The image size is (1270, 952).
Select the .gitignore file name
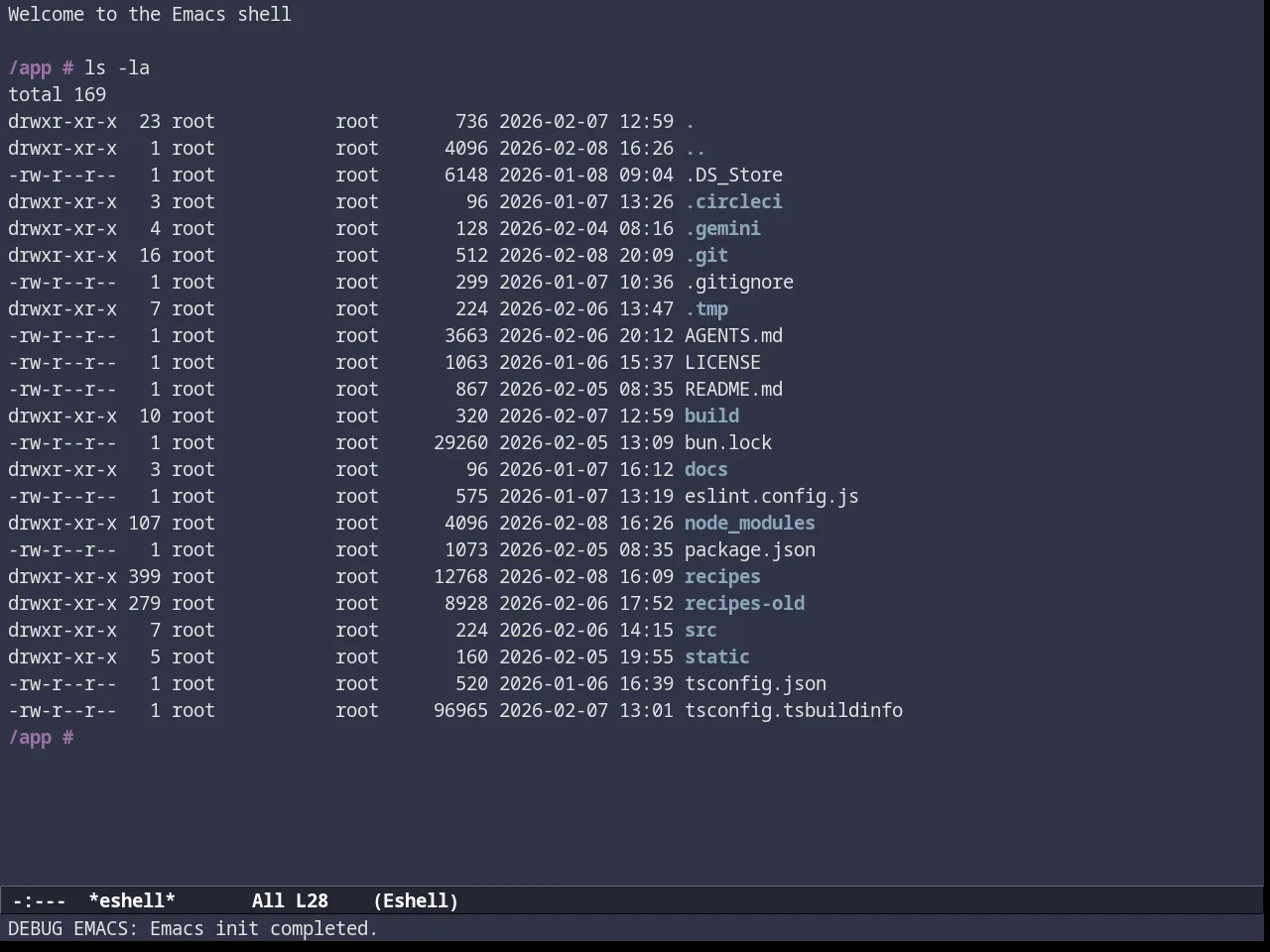[739, 282]
